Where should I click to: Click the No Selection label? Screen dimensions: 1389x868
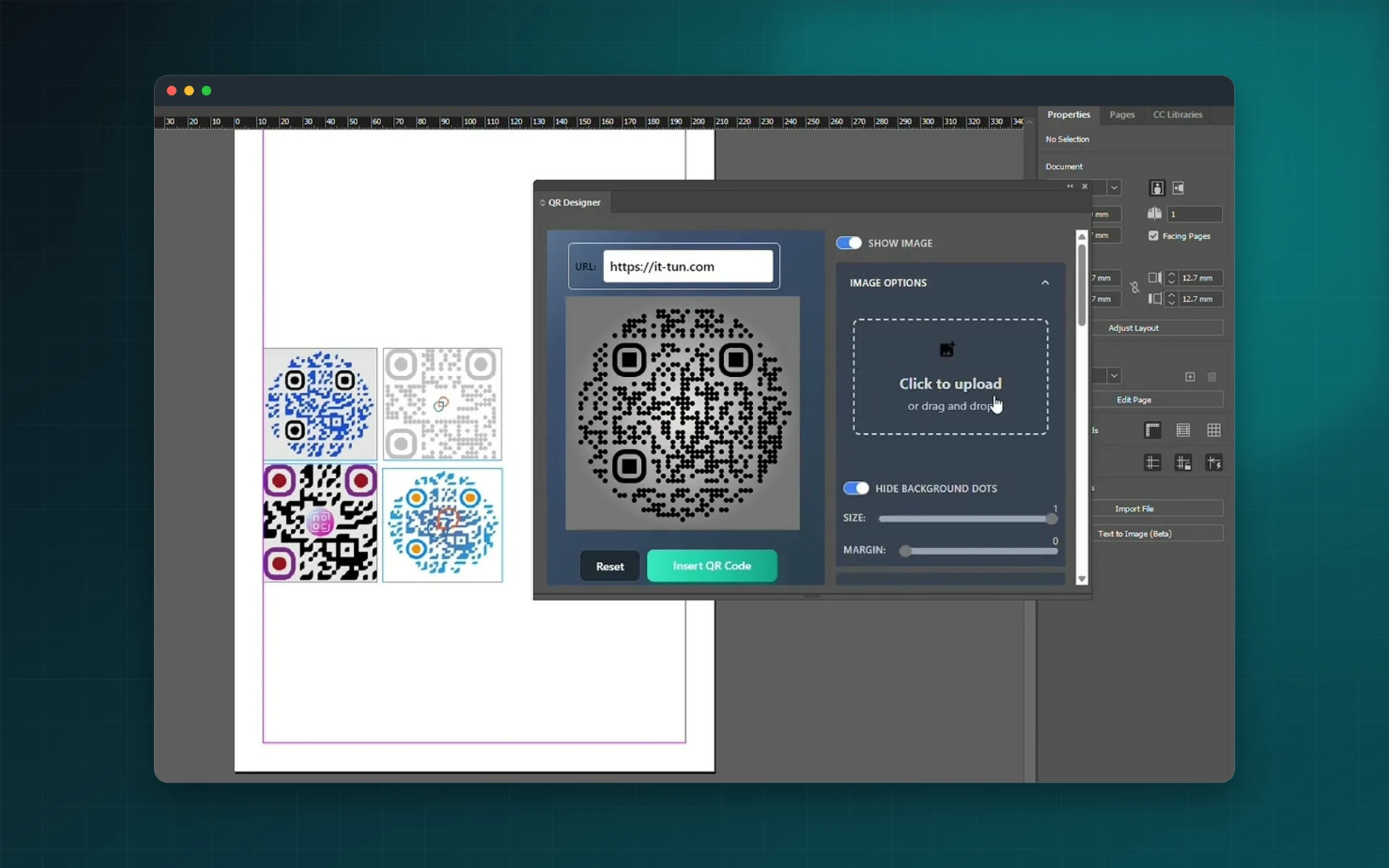1067,139
